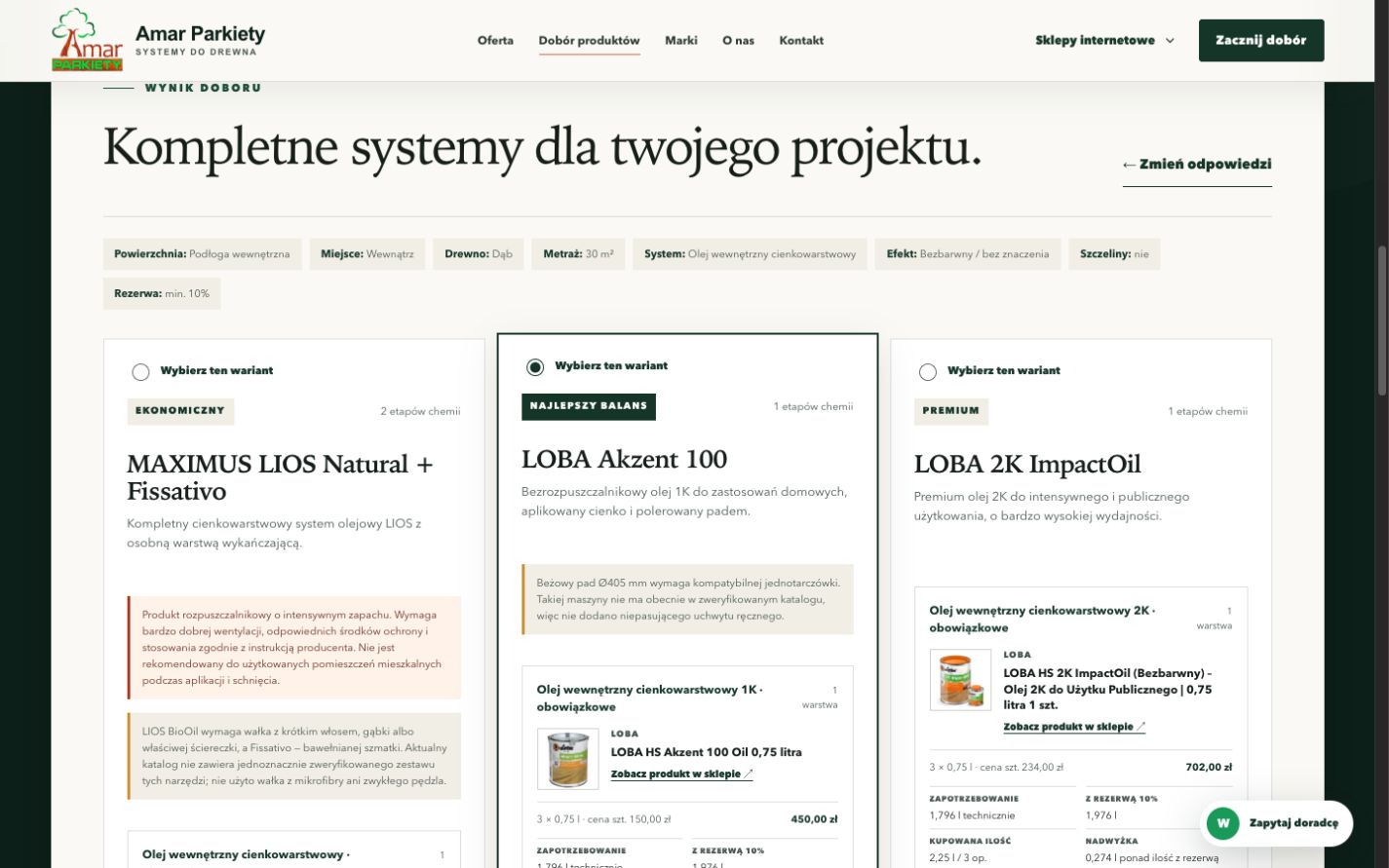
Task: Click the page vertical scrollbar
Action: (1382, 321)
